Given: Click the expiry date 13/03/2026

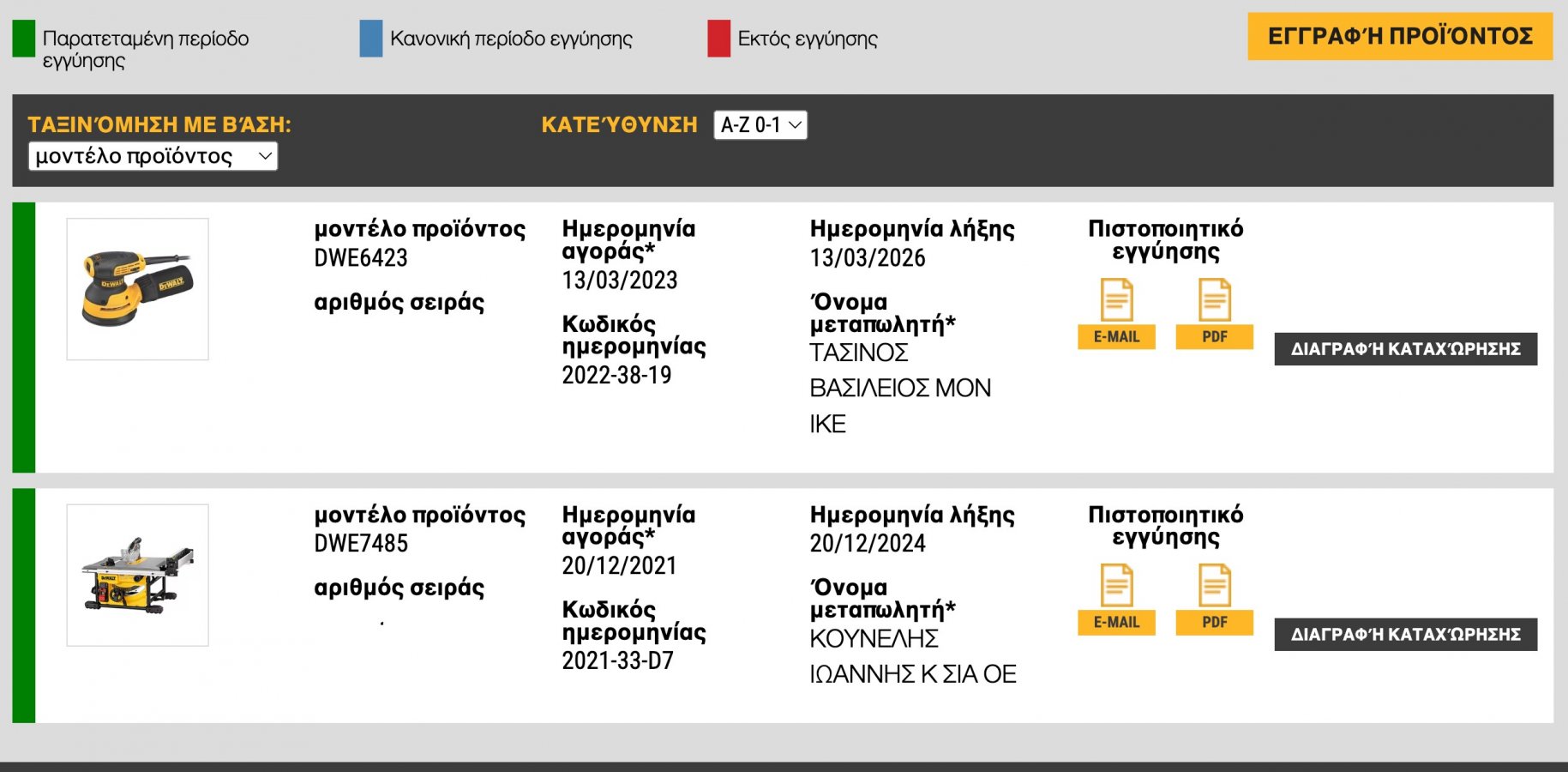Looking at the screenshot, I should (x=868, y=257).
